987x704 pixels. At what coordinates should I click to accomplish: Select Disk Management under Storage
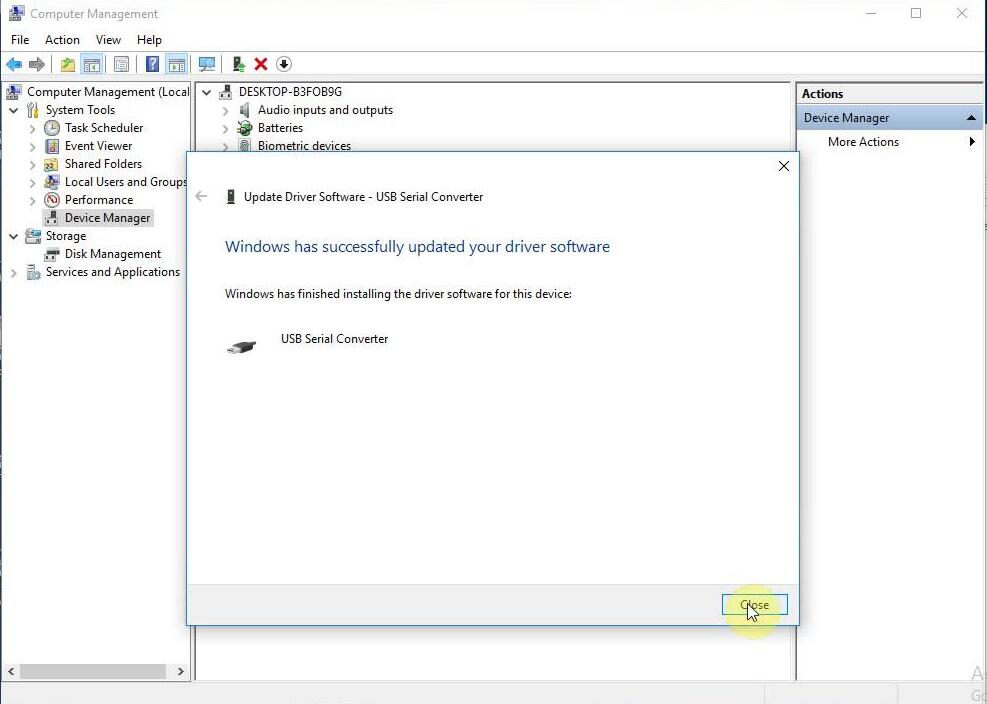(113, 254)
